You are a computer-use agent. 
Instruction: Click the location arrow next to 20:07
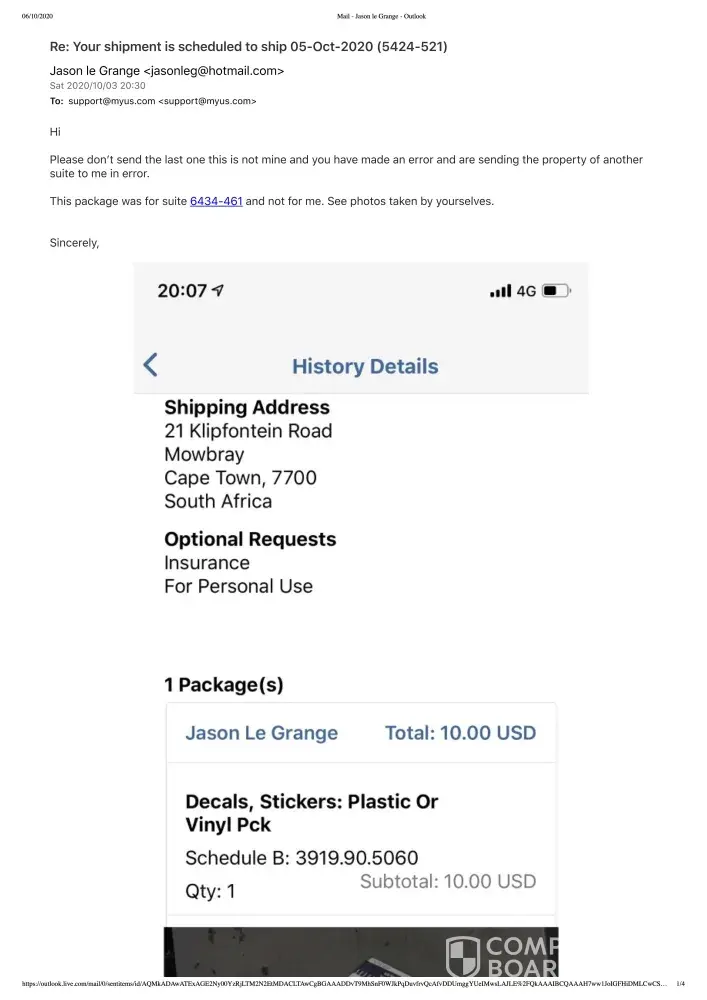[219, 291]
